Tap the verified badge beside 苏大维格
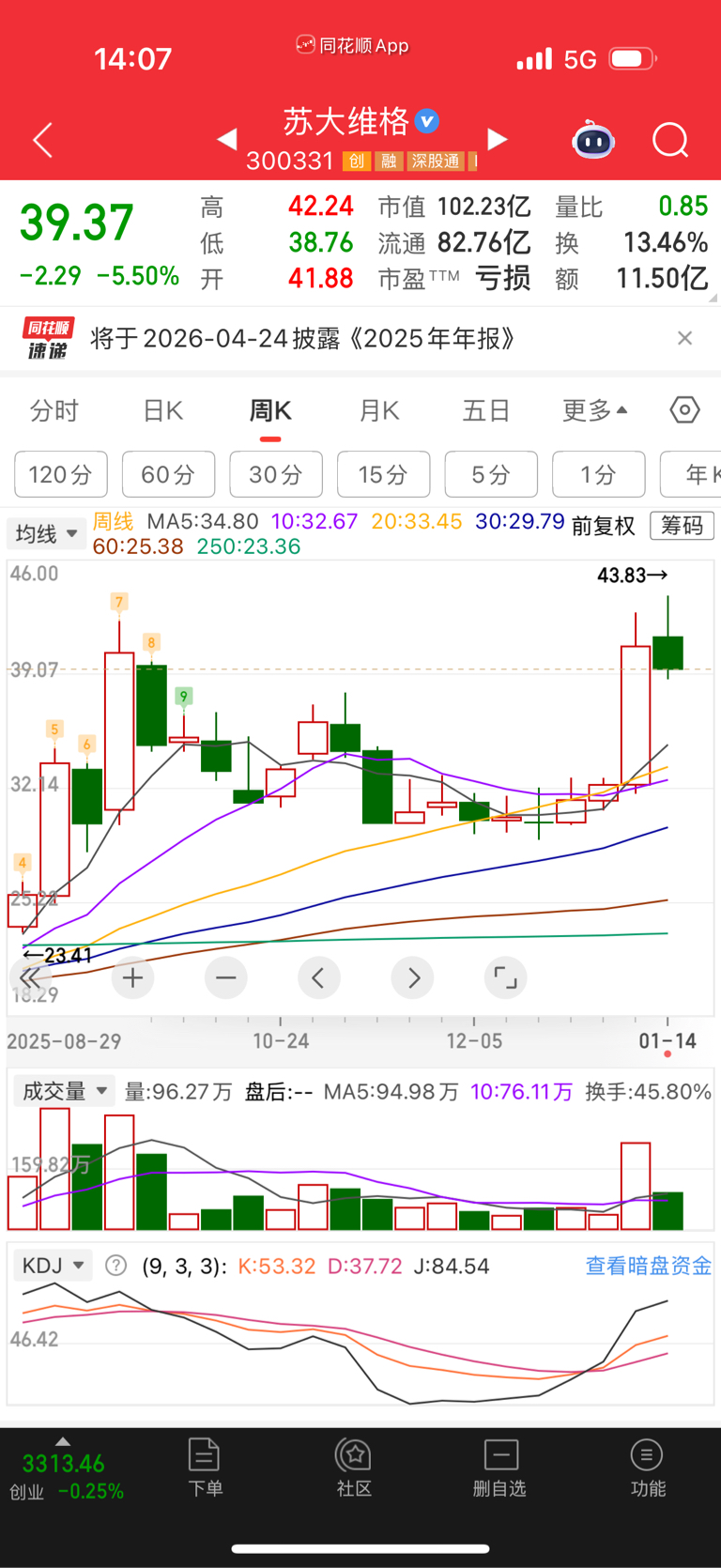 point(427,122)
